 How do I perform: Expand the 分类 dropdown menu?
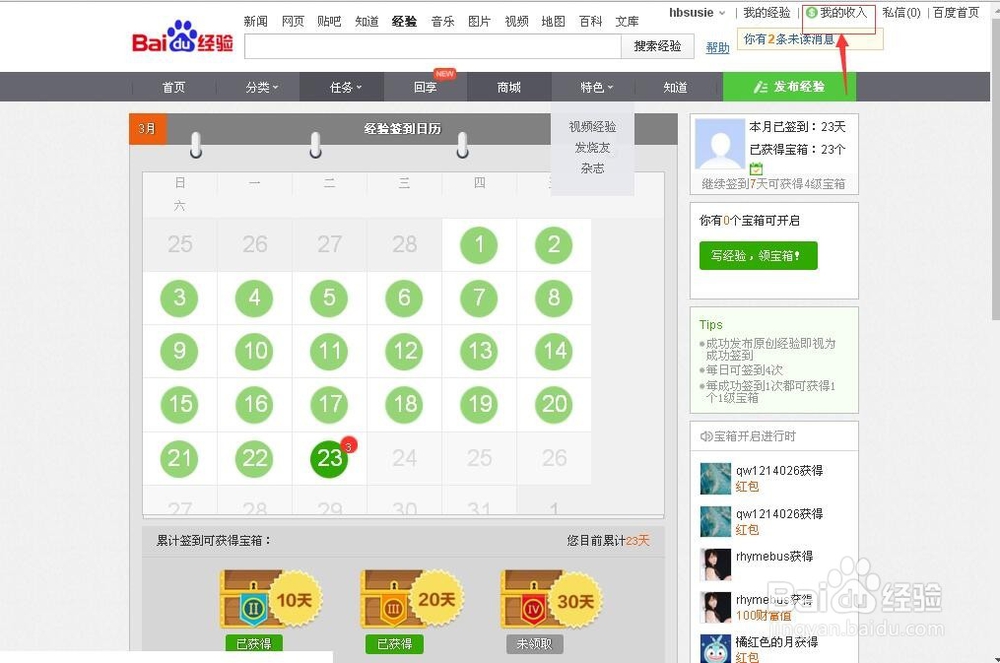[261, 87]
